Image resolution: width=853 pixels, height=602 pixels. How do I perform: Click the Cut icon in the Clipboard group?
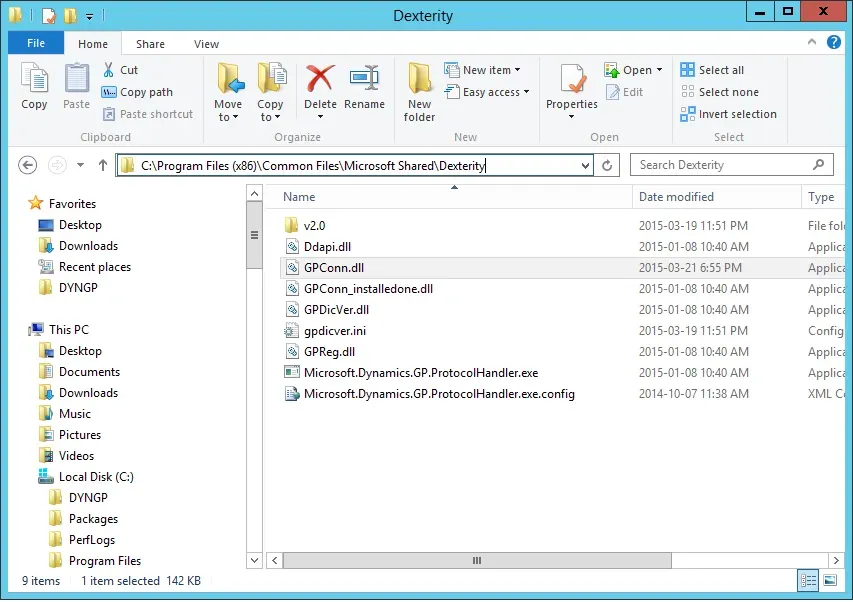(x=120, y=70)
